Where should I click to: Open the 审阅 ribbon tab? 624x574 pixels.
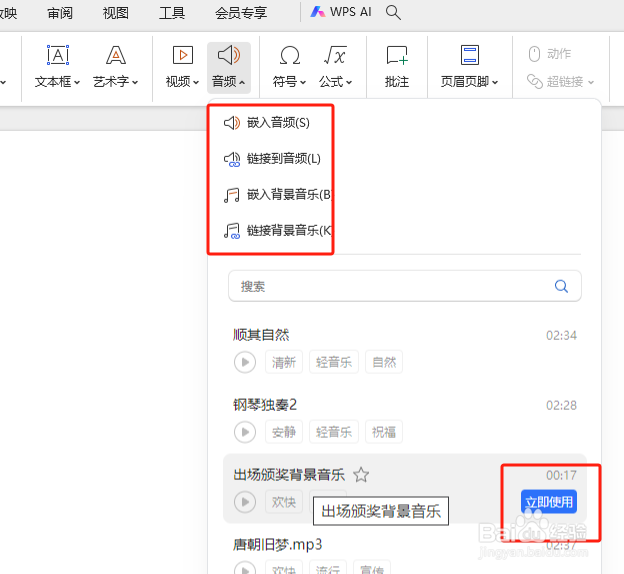click(x=60, y=13)
